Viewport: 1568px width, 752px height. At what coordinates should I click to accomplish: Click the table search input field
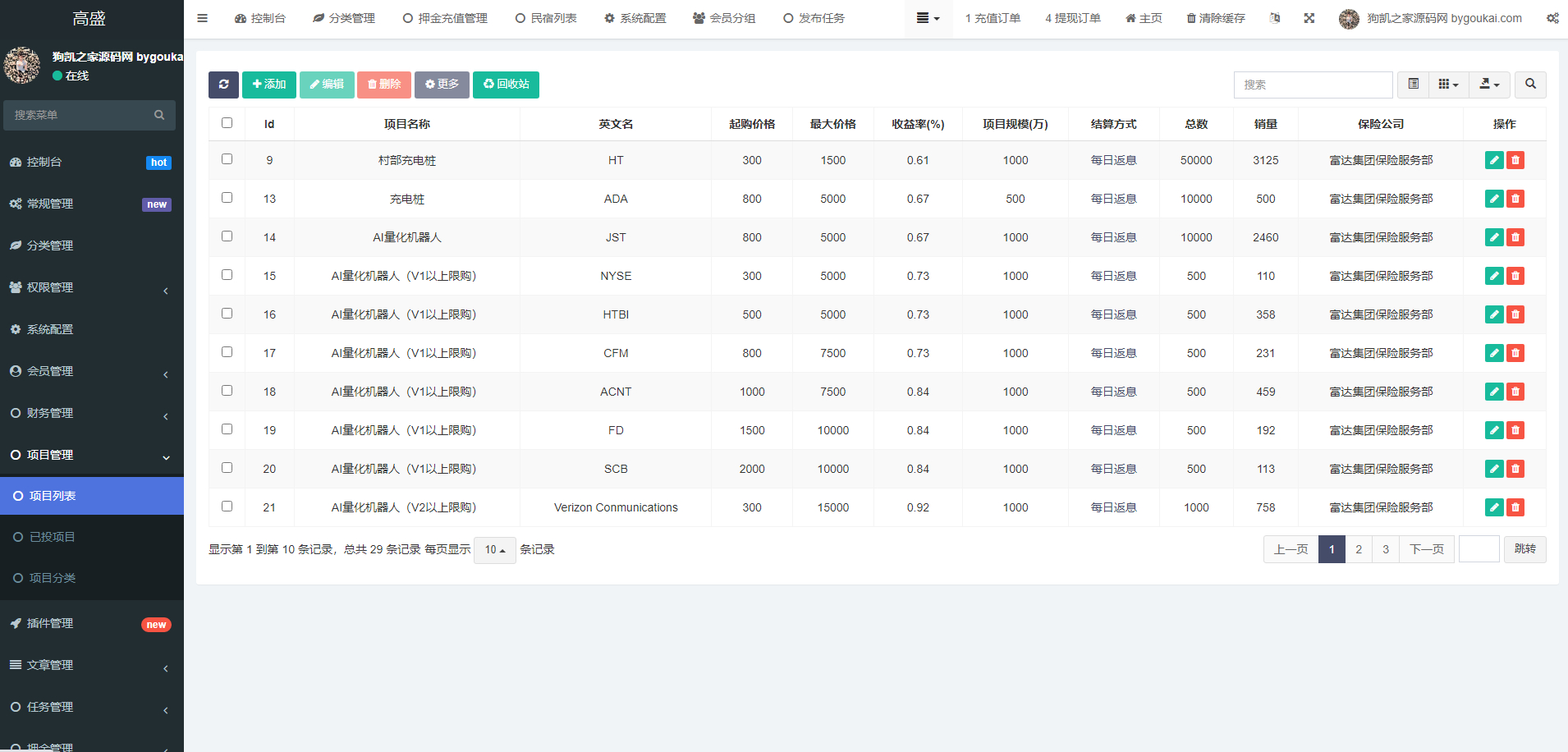[x=1313, y=85]
